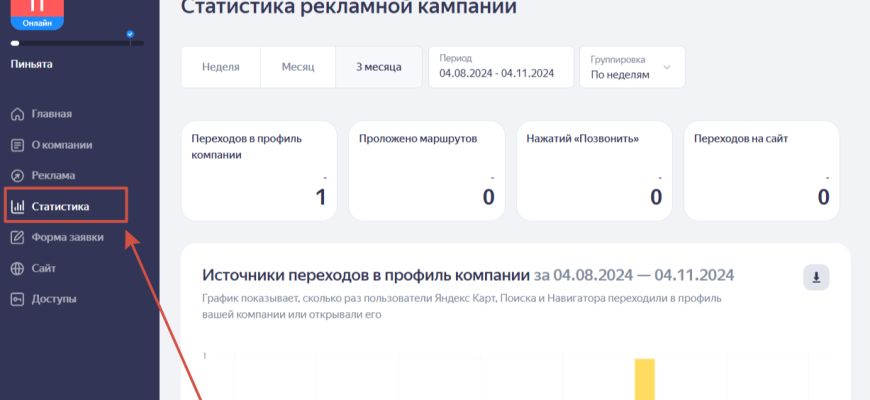Download the chart using the download icon

(x=816, y=277)
